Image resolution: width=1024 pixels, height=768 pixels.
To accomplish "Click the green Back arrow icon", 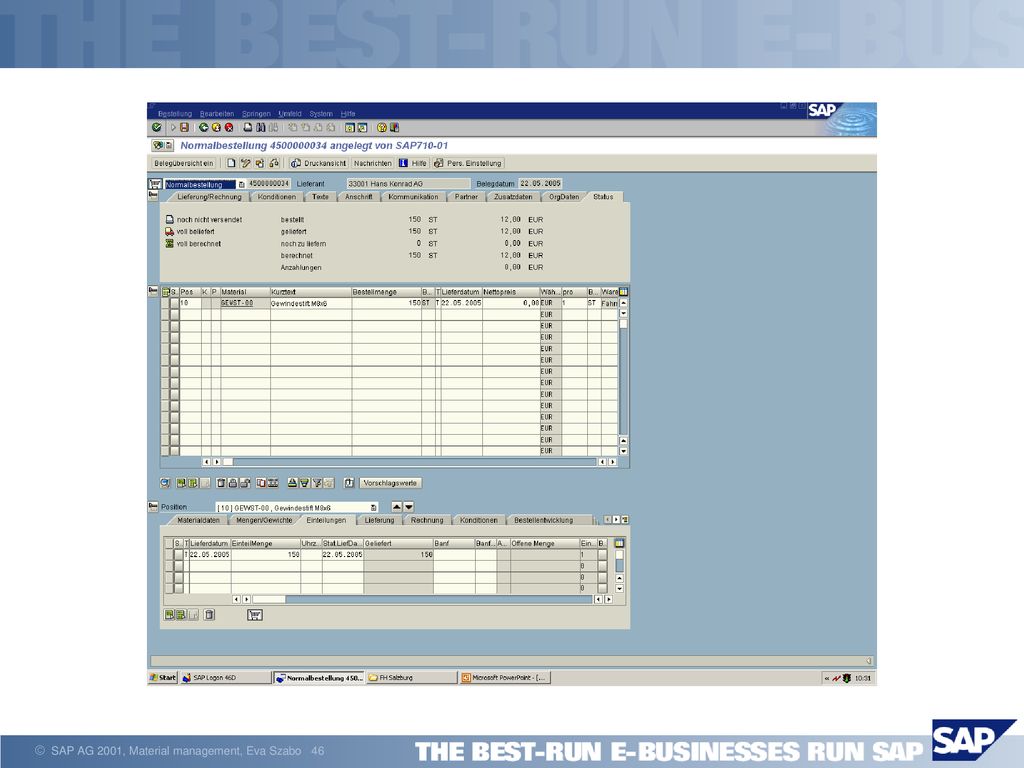I will [x=204, y=127].
